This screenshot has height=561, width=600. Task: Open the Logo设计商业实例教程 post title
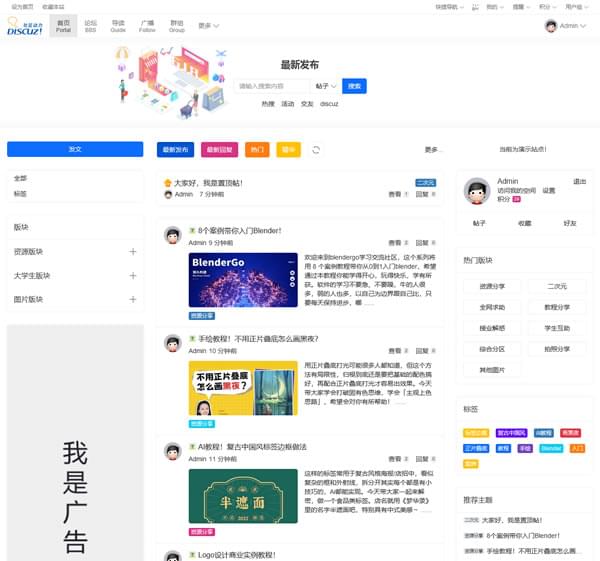coord(236,555)
